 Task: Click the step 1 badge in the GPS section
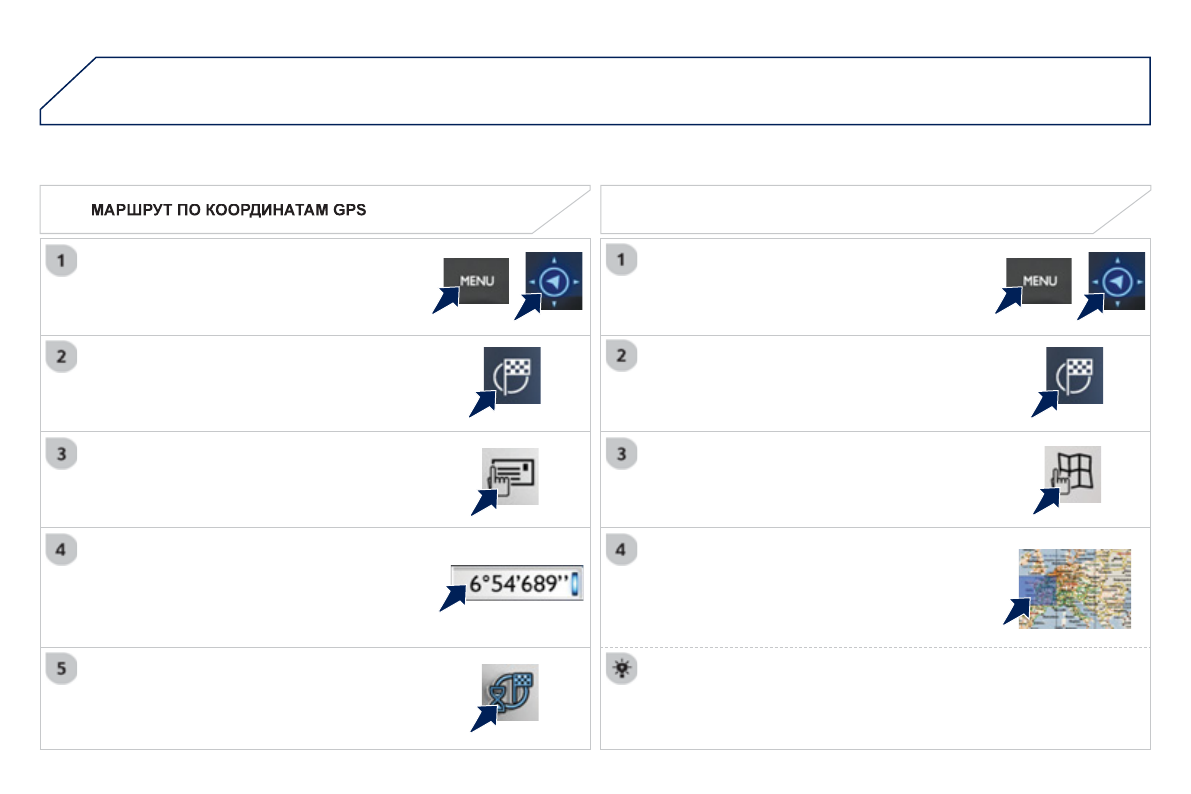tap(61, 261)
